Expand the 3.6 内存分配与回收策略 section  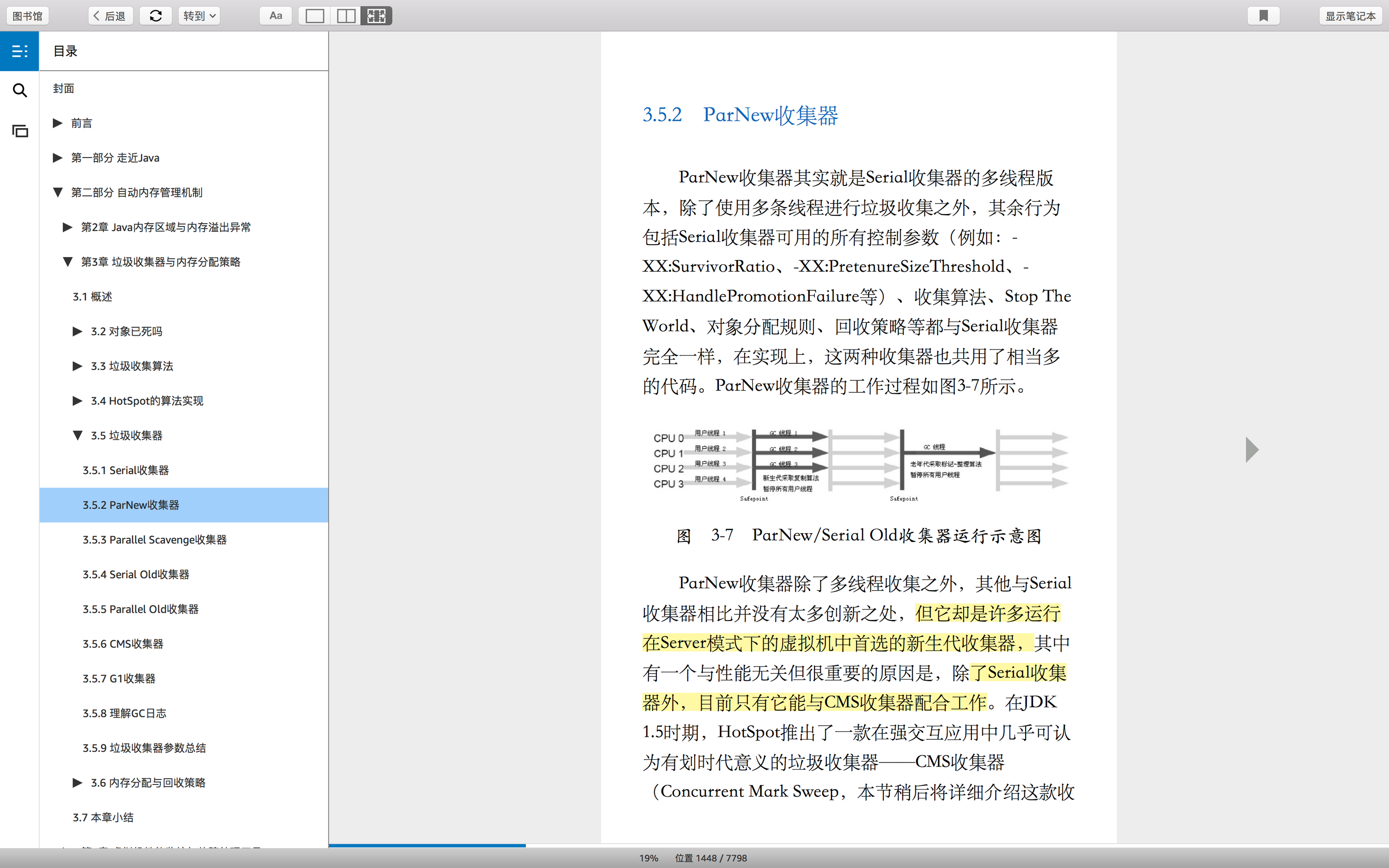coord(78,783)
